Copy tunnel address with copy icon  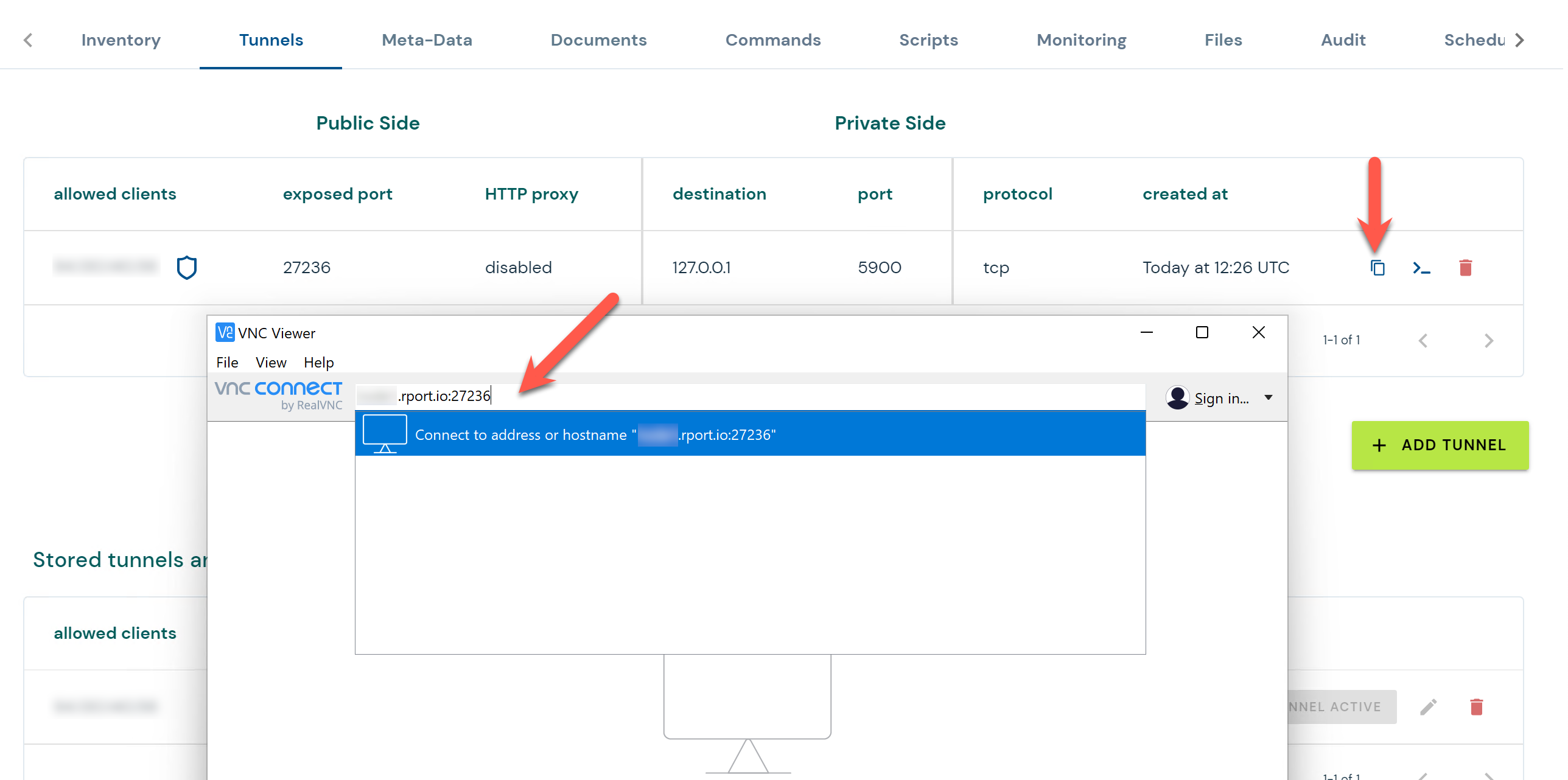point(1377,268)
